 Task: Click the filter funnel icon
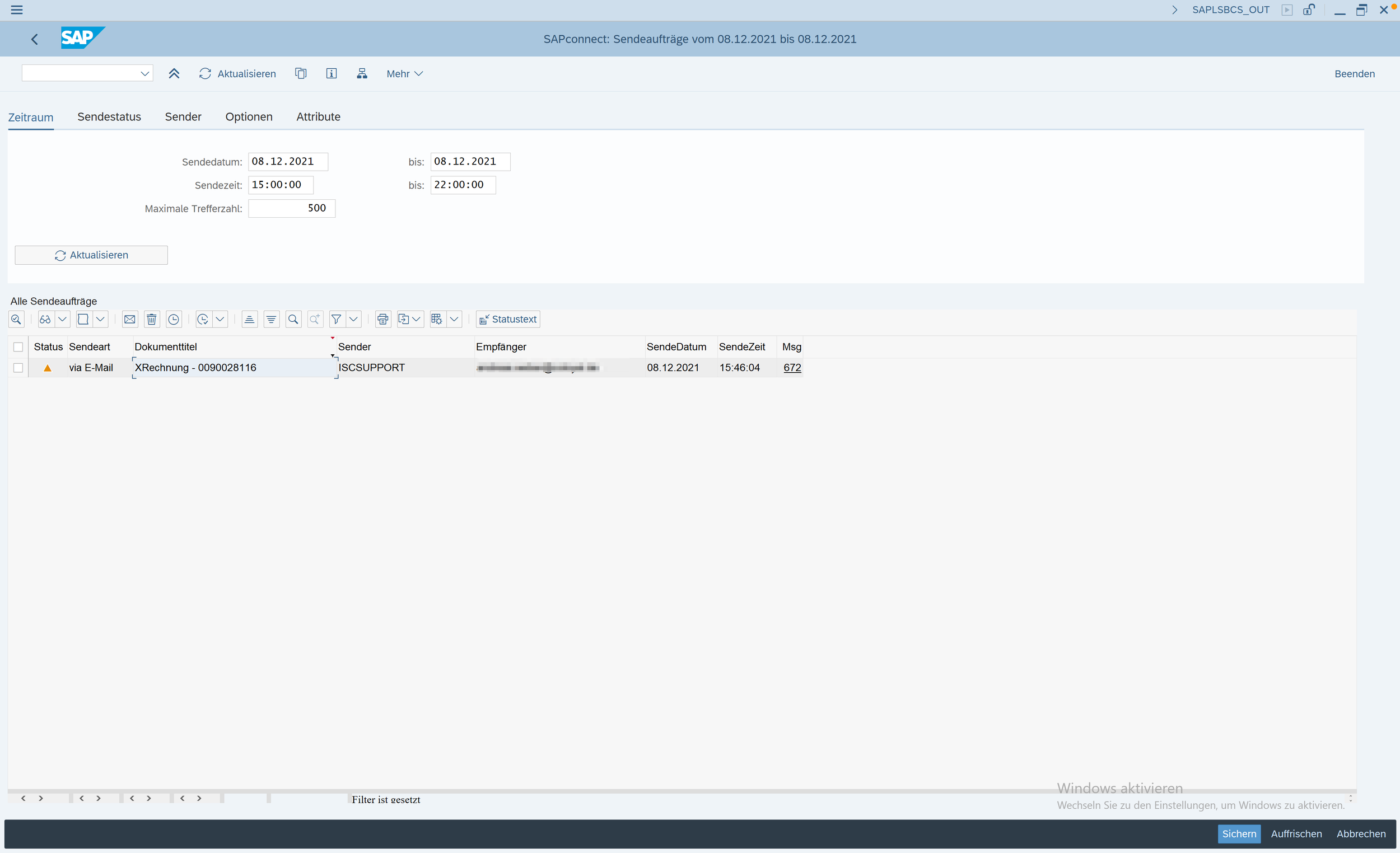coord(337,319)
